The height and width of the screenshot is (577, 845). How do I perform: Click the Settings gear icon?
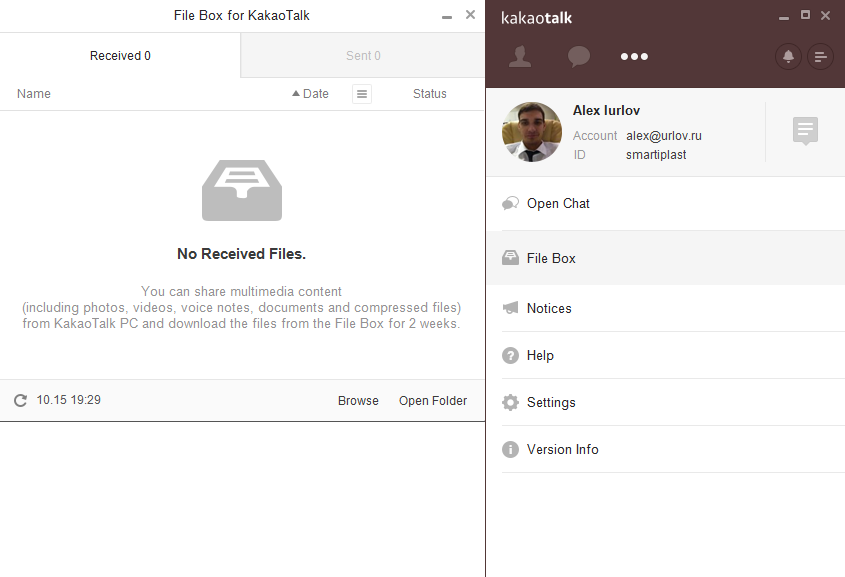coord(510,402)
